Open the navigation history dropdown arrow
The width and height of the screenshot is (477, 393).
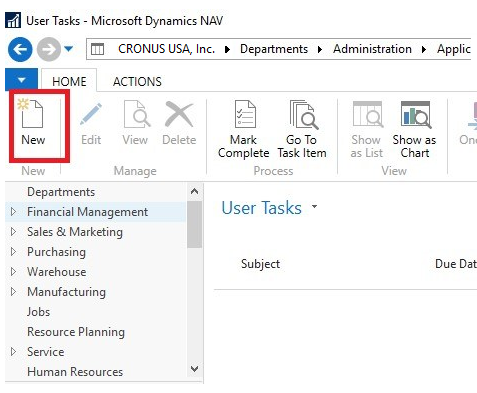pyautogui.click(x=68, y=49)
